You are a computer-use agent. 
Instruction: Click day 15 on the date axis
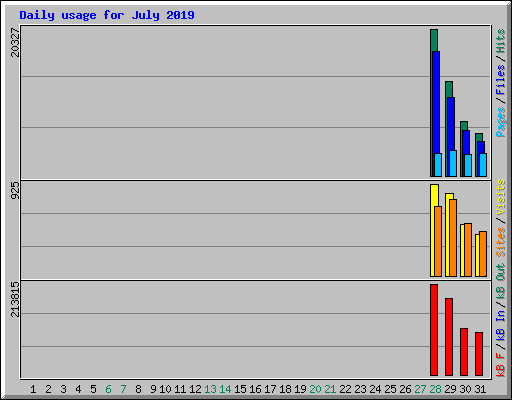pos(240,389)
